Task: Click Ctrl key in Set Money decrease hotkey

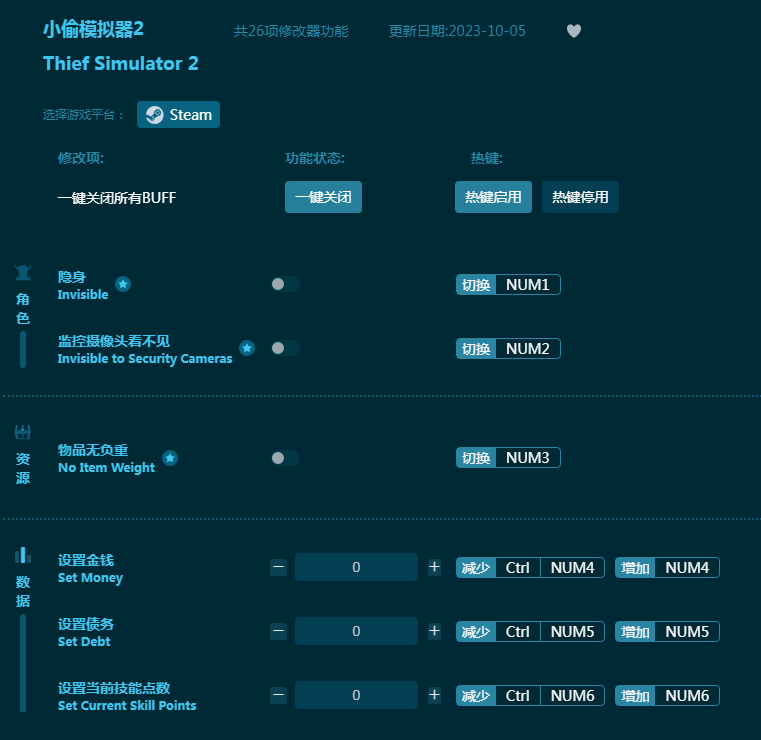Action: [x=517, y=568]
